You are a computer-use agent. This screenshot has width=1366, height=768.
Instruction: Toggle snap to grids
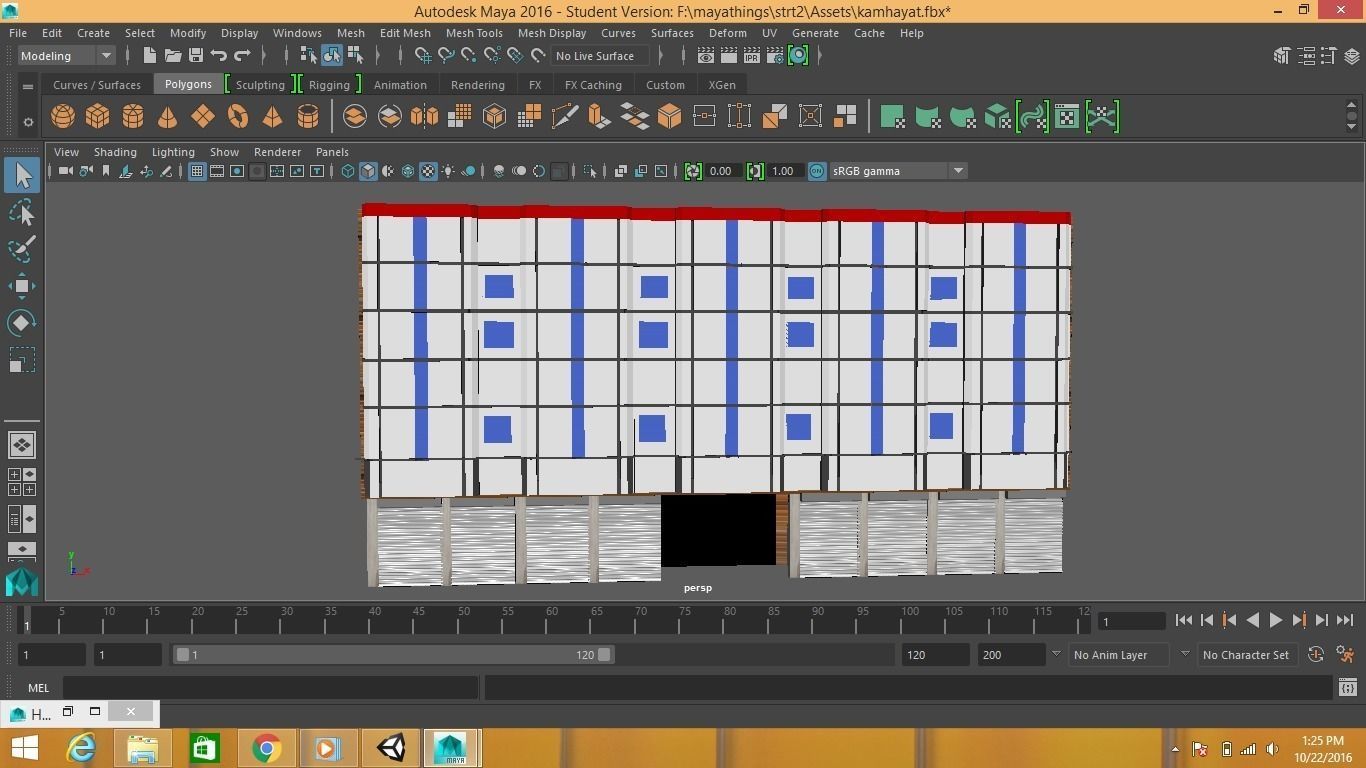tap(422, 56)
